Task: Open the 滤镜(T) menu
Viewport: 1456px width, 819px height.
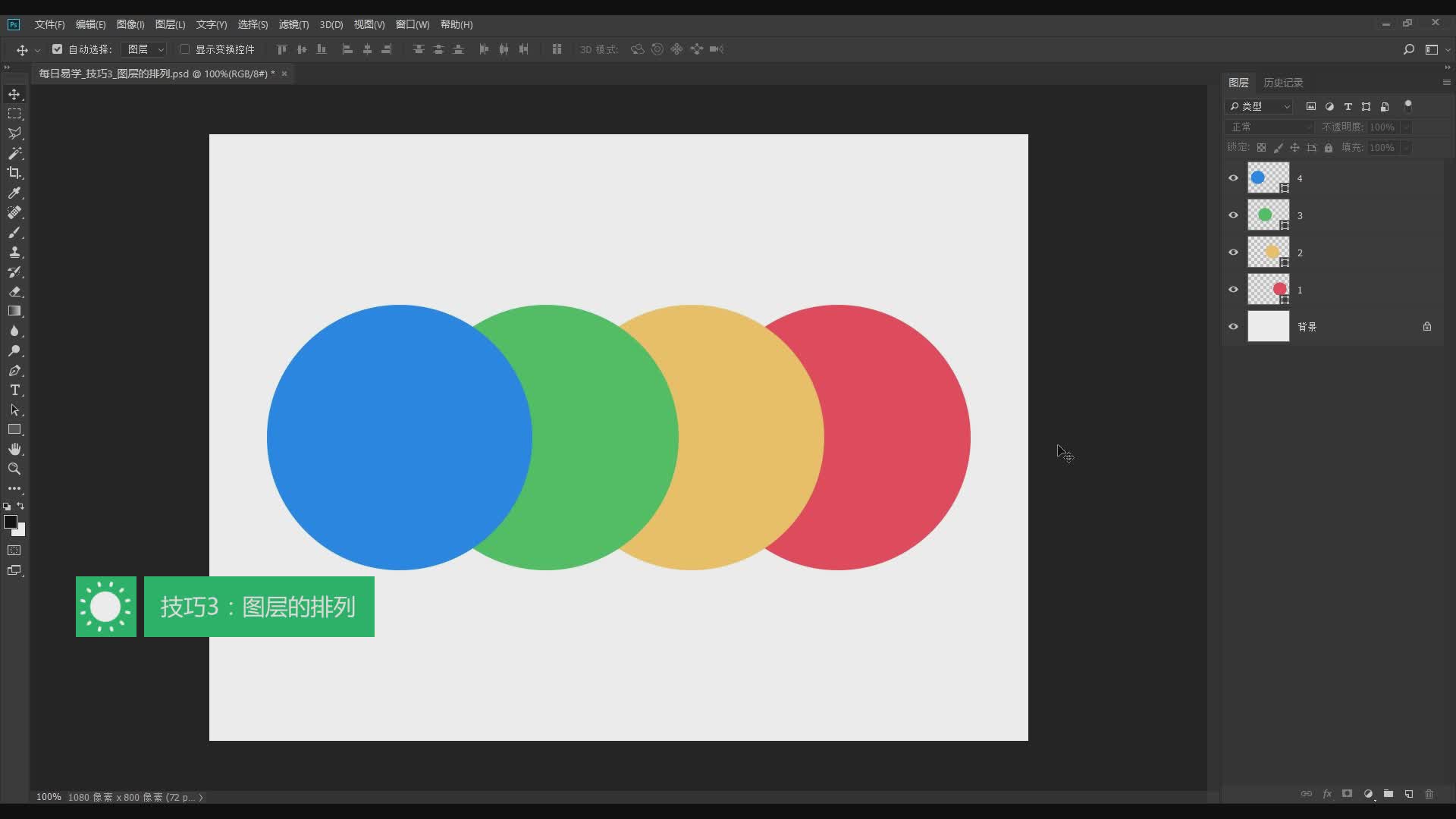Action: (x=293, y=24)
